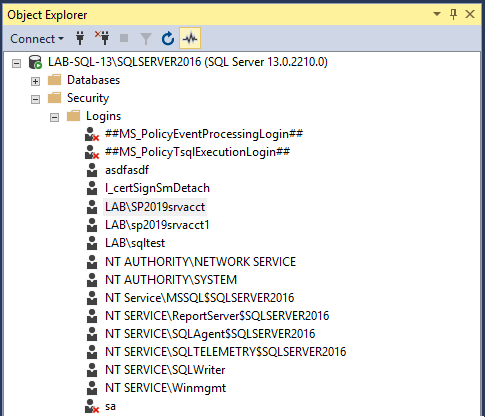
Task: Click the Stop square toolbar icon
Action: click(x=124, y=38)
